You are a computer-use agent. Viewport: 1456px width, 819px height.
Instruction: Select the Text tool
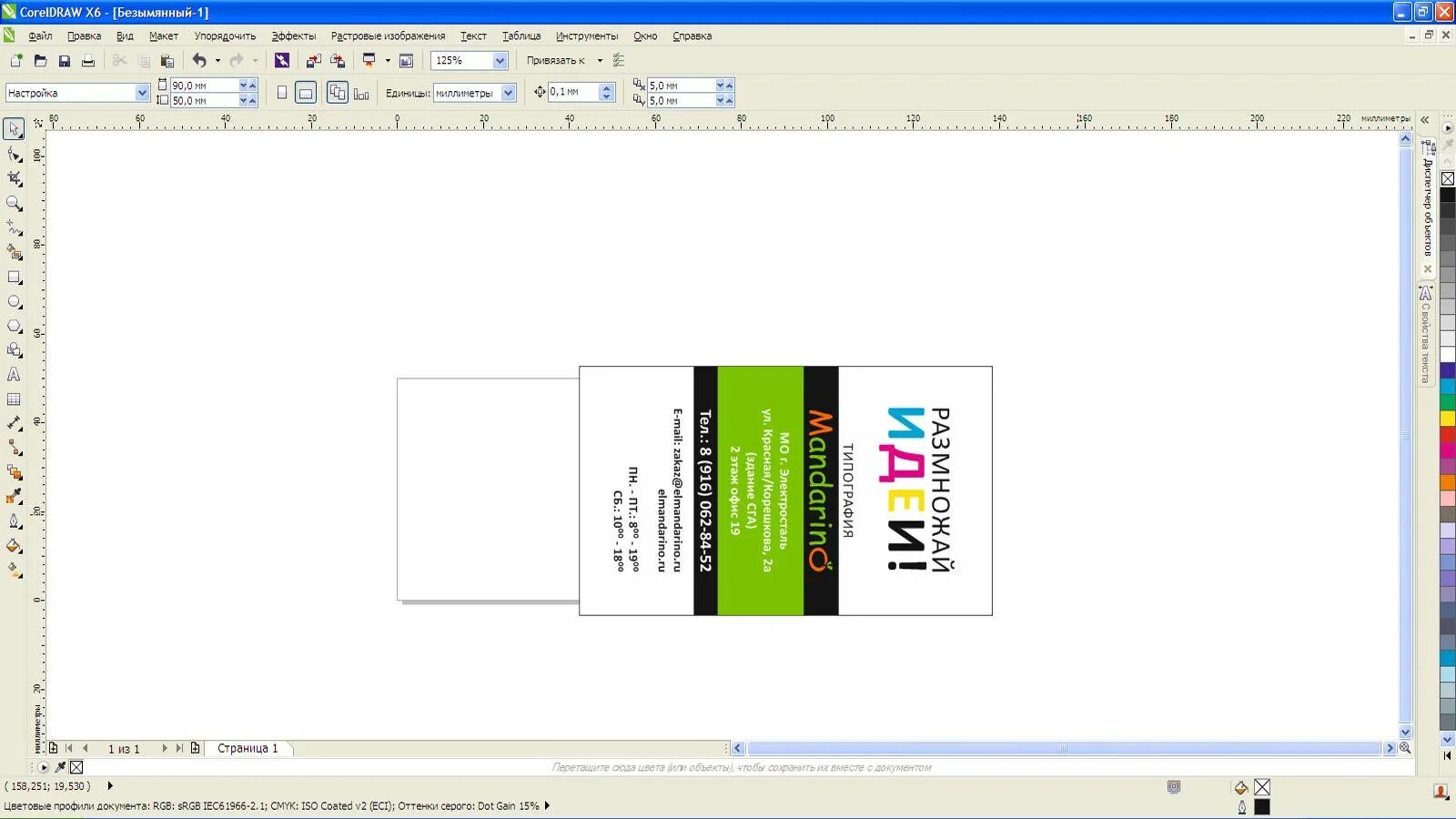pos(14,374)
